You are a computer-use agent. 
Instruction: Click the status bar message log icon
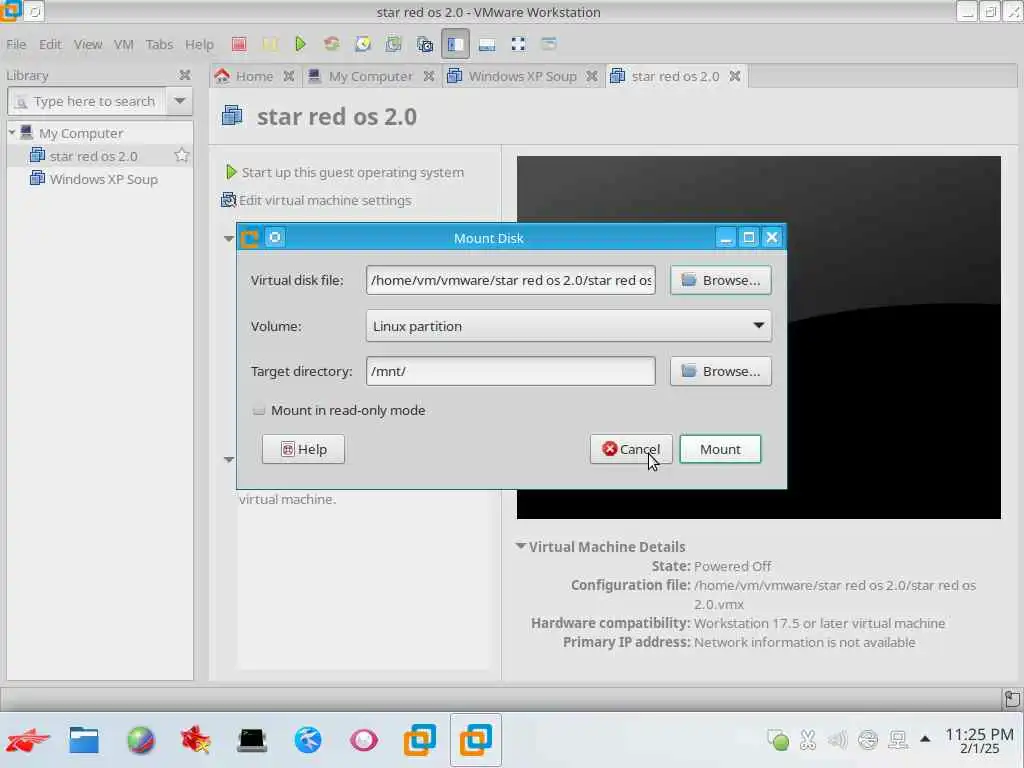click(1012, 699)
